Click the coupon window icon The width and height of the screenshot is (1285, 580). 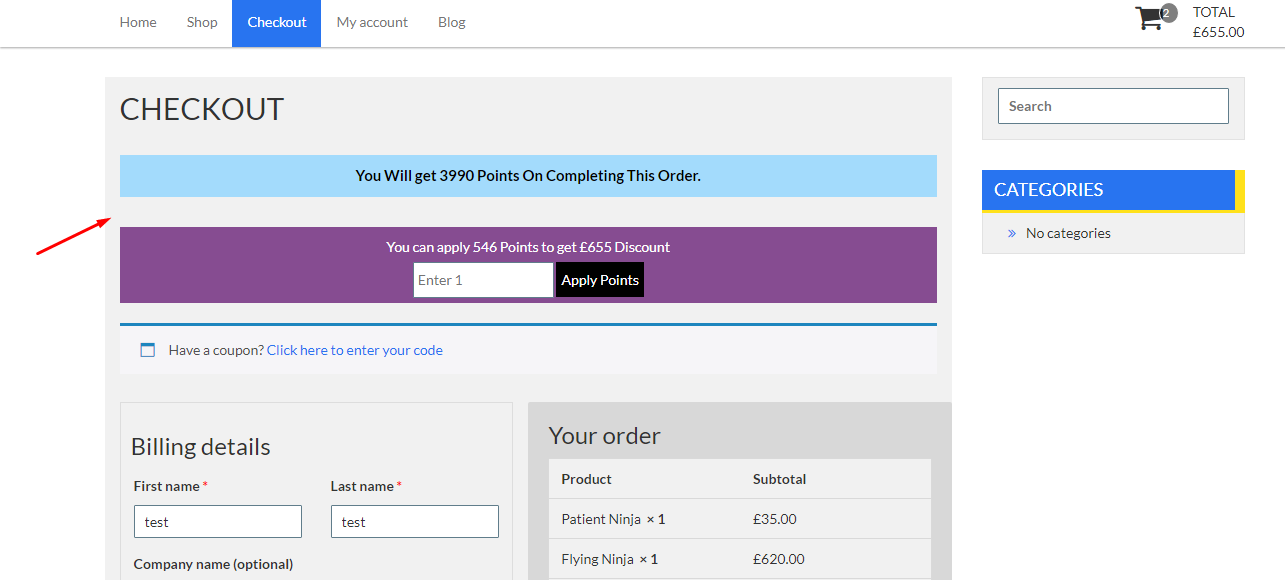(148, 350)
